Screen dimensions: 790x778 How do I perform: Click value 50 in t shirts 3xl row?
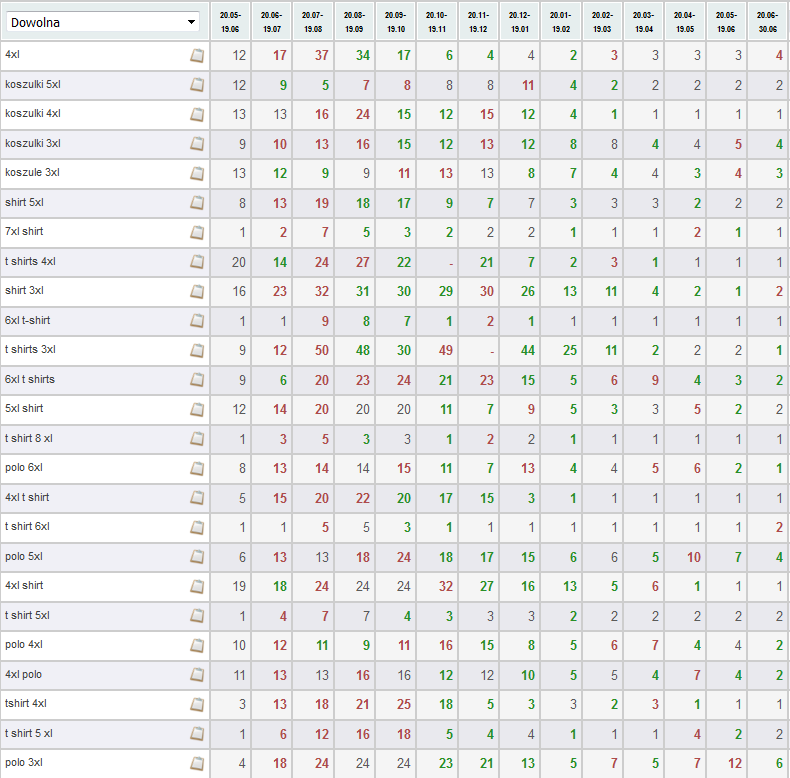click(x=321, y=350)
